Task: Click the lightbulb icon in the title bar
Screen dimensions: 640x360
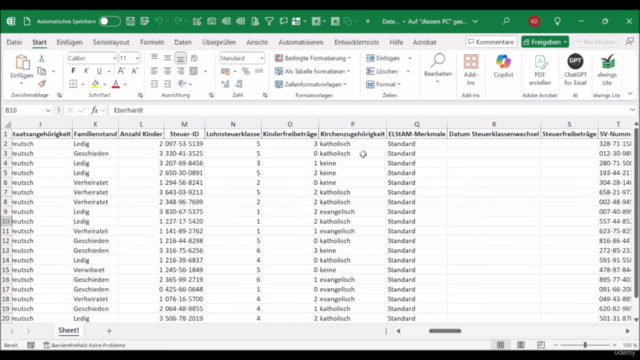Action: pyautogui.click(x=557, y=21)
